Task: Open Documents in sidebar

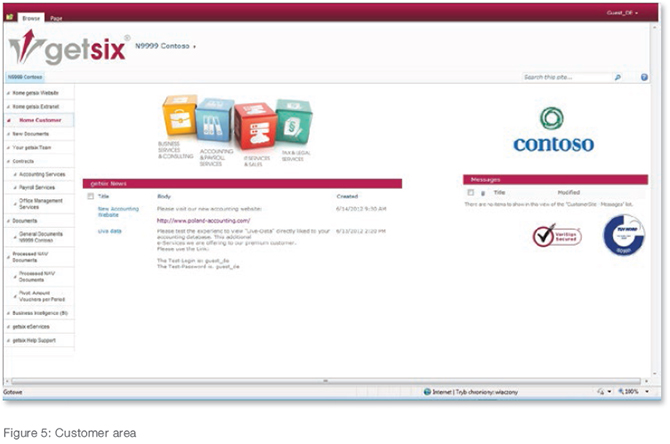Action: point(25,221)
